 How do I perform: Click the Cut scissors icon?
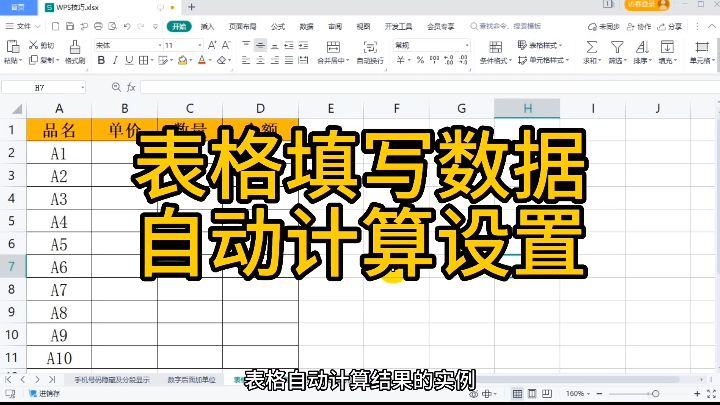tap(33, 45)
